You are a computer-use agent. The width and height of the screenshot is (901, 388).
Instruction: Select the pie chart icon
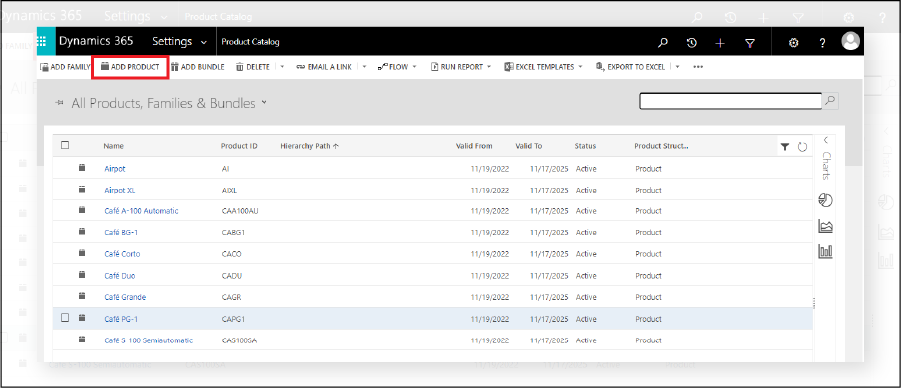(825, 200)
